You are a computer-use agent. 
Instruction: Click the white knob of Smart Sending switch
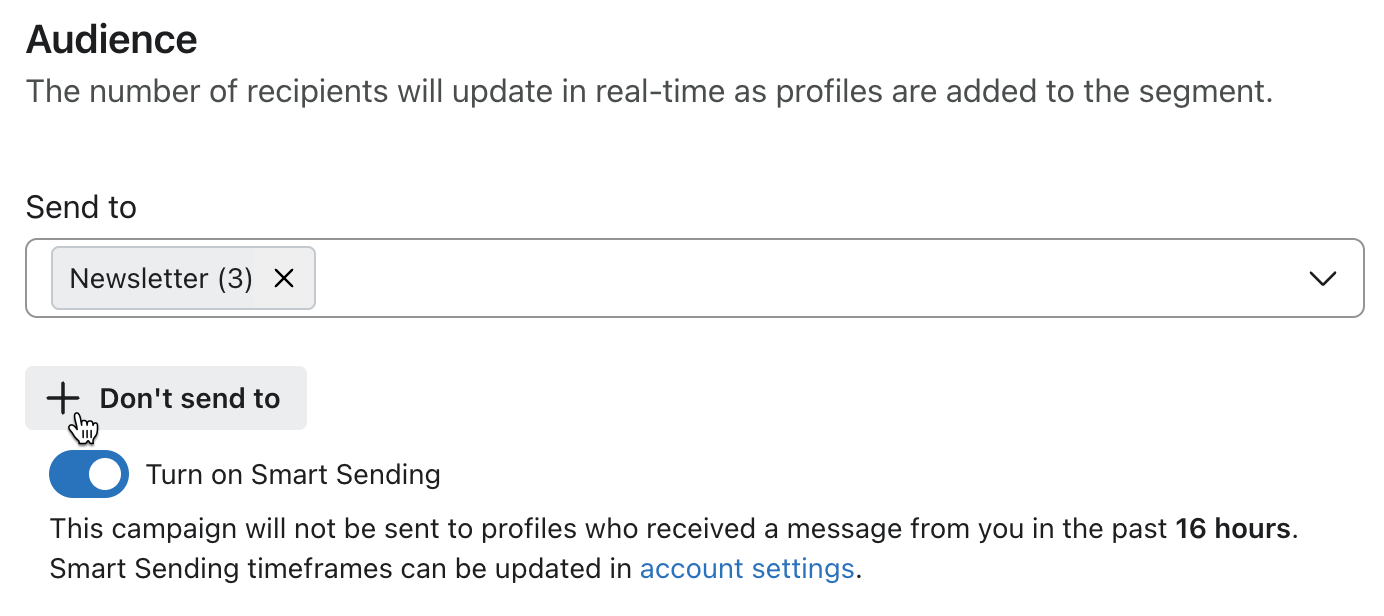click(105, 474)
